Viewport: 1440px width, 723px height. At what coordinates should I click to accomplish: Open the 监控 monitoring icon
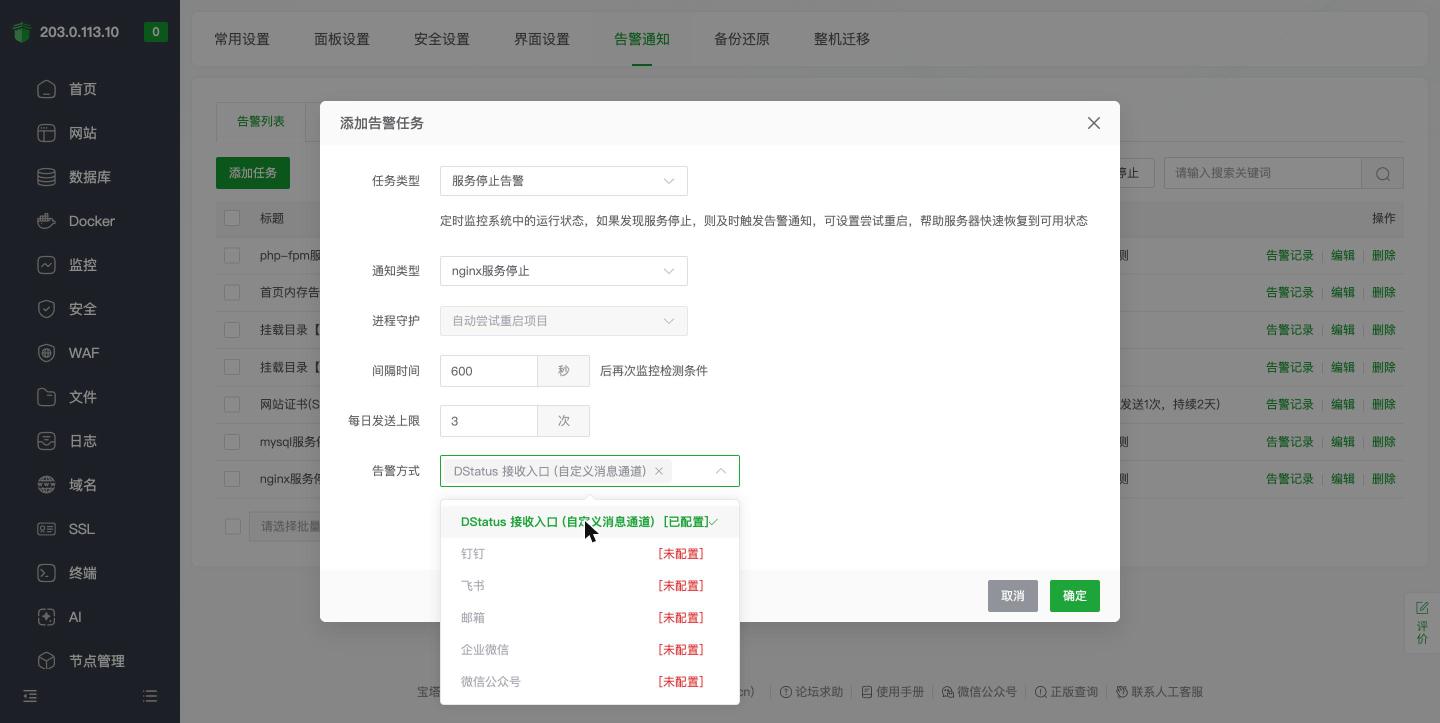(x=46, y=265)
